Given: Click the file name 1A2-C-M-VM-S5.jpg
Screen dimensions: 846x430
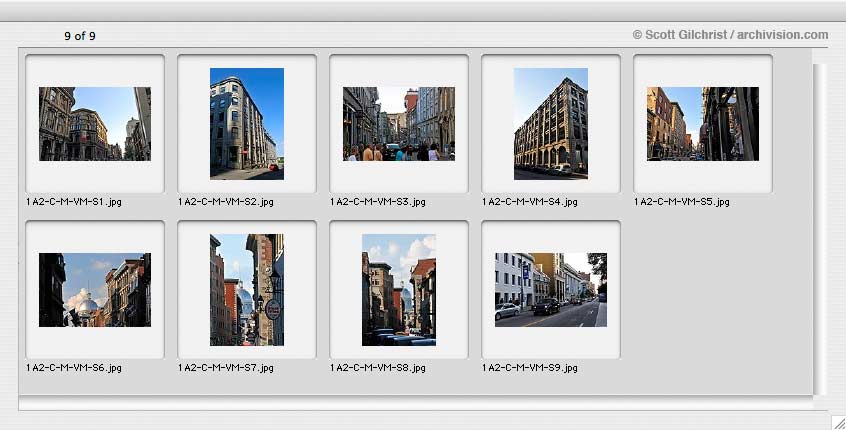Looking at the screenshot, I should (x=683, y=202).
